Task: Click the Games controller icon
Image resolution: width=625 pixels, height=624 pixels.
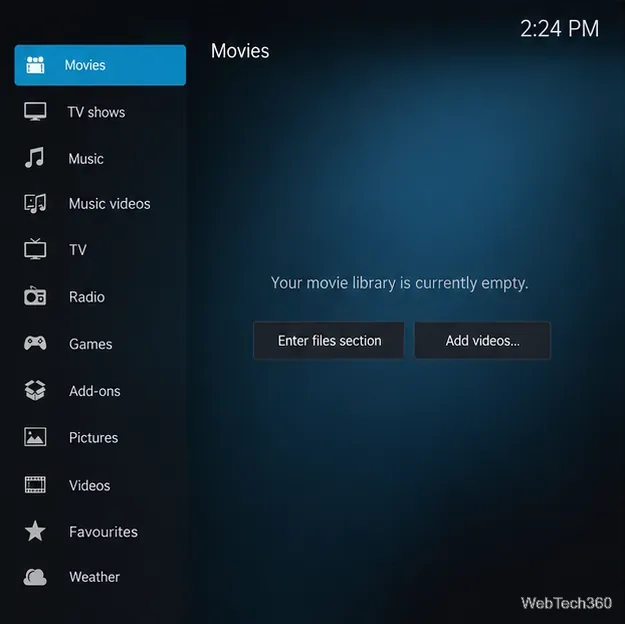Action: pyautogui.click(x=35, y=343)
